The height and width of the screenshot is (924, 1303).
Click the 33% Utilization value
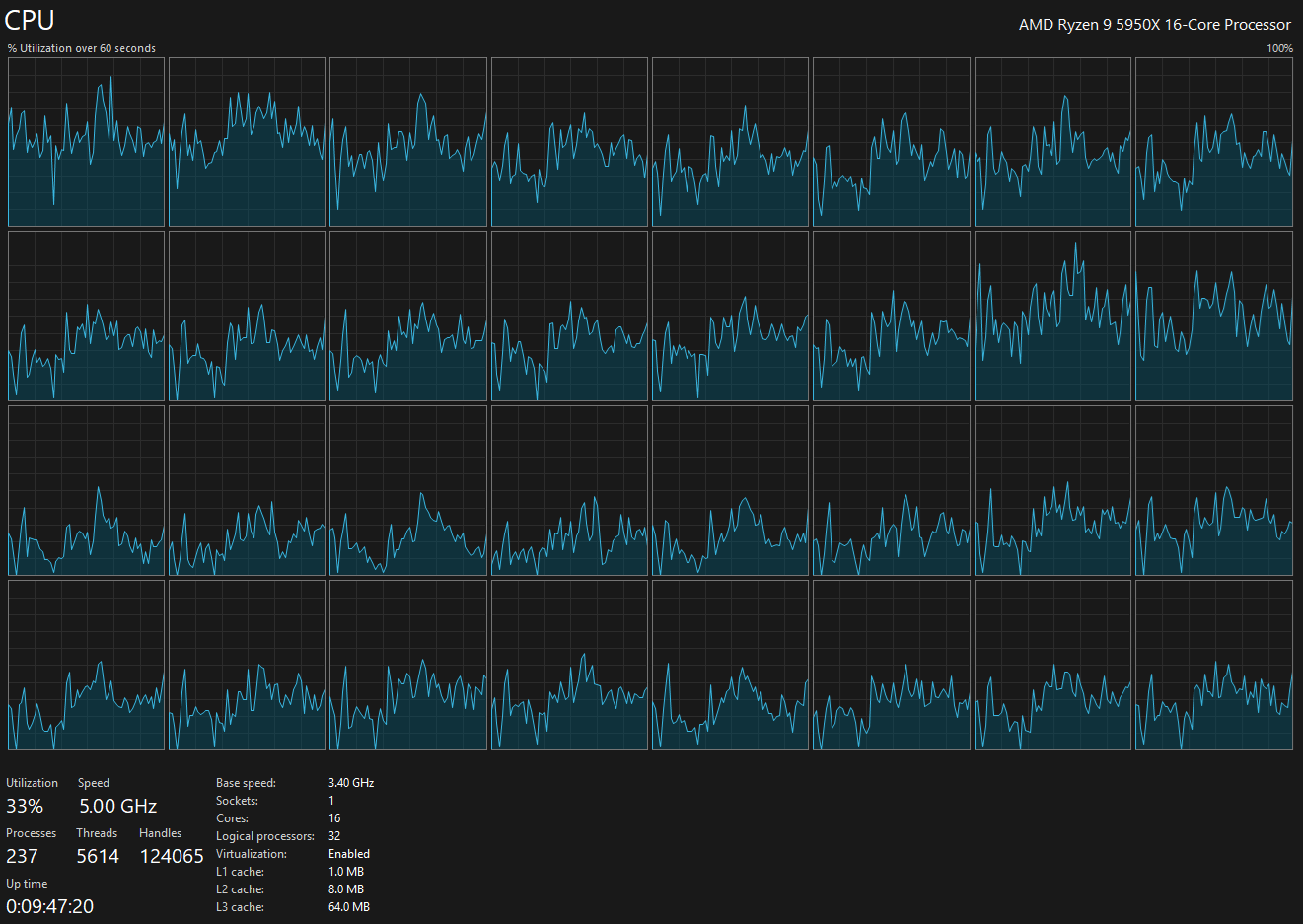tap(25, 806)
